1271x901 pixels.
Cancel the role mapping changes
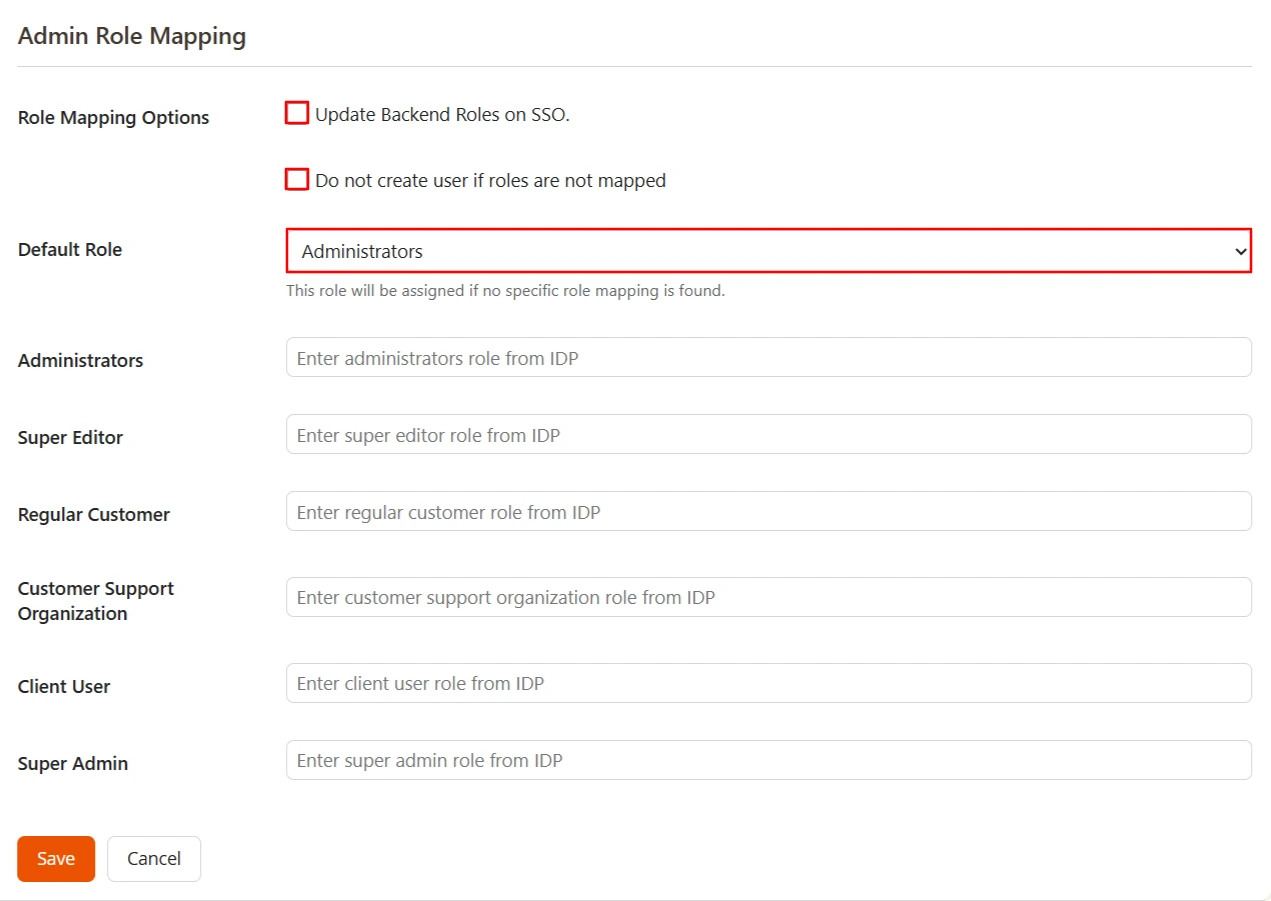pyautogui.click(x=153, y=858)
